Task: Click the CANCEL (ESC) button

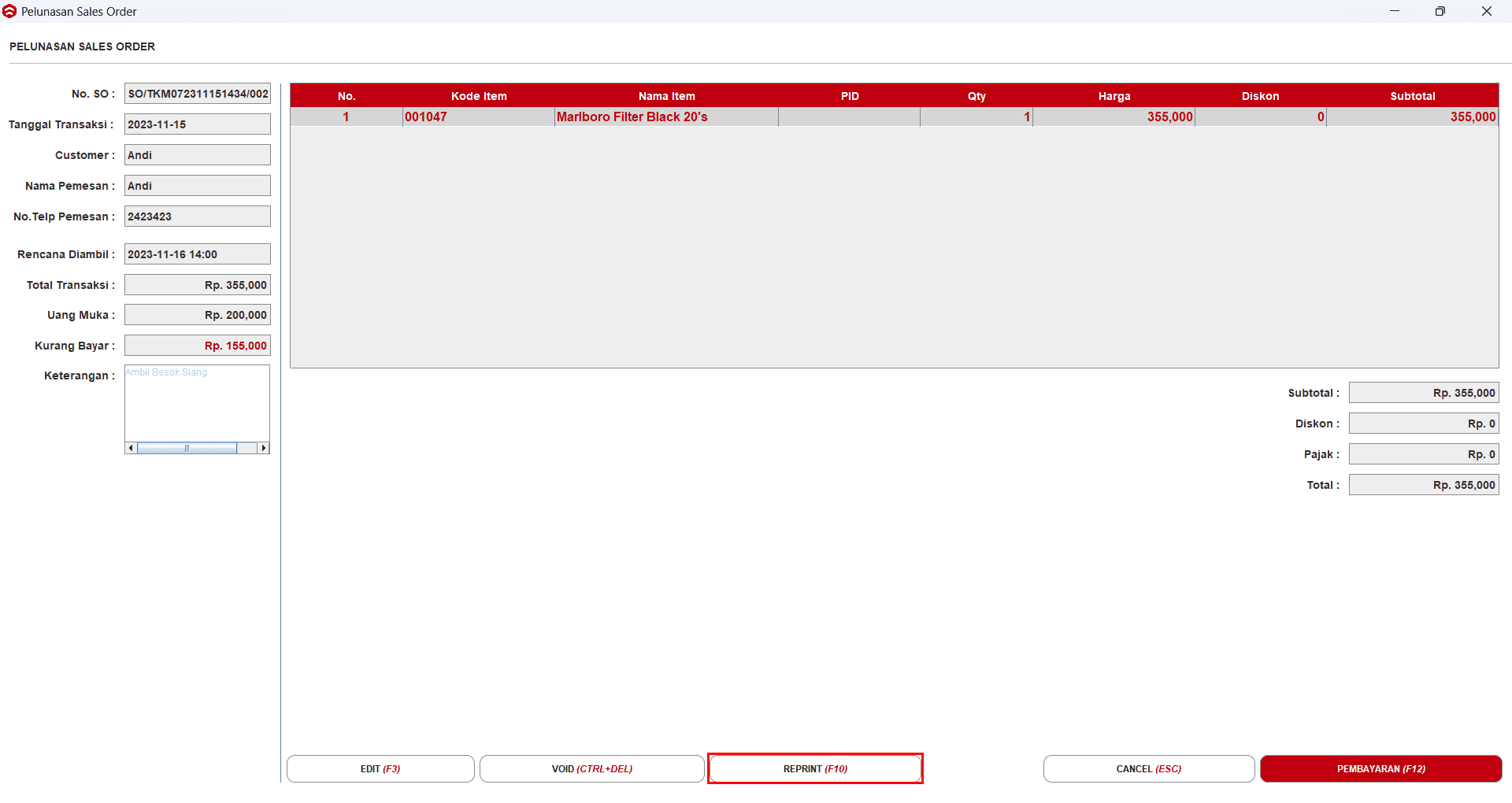Action: [x=1149, y=768]
